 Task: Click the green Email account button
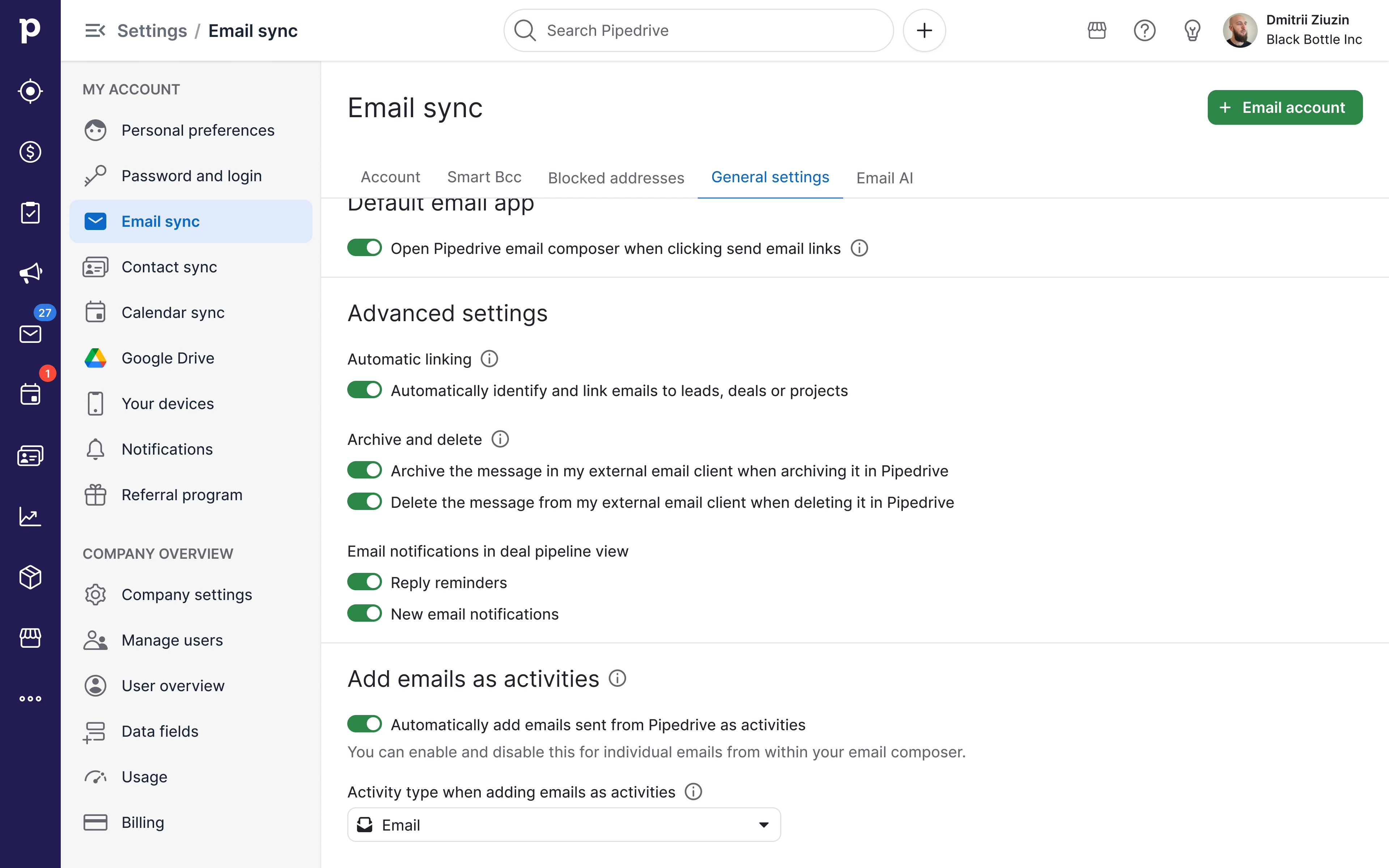[1285, 107]
